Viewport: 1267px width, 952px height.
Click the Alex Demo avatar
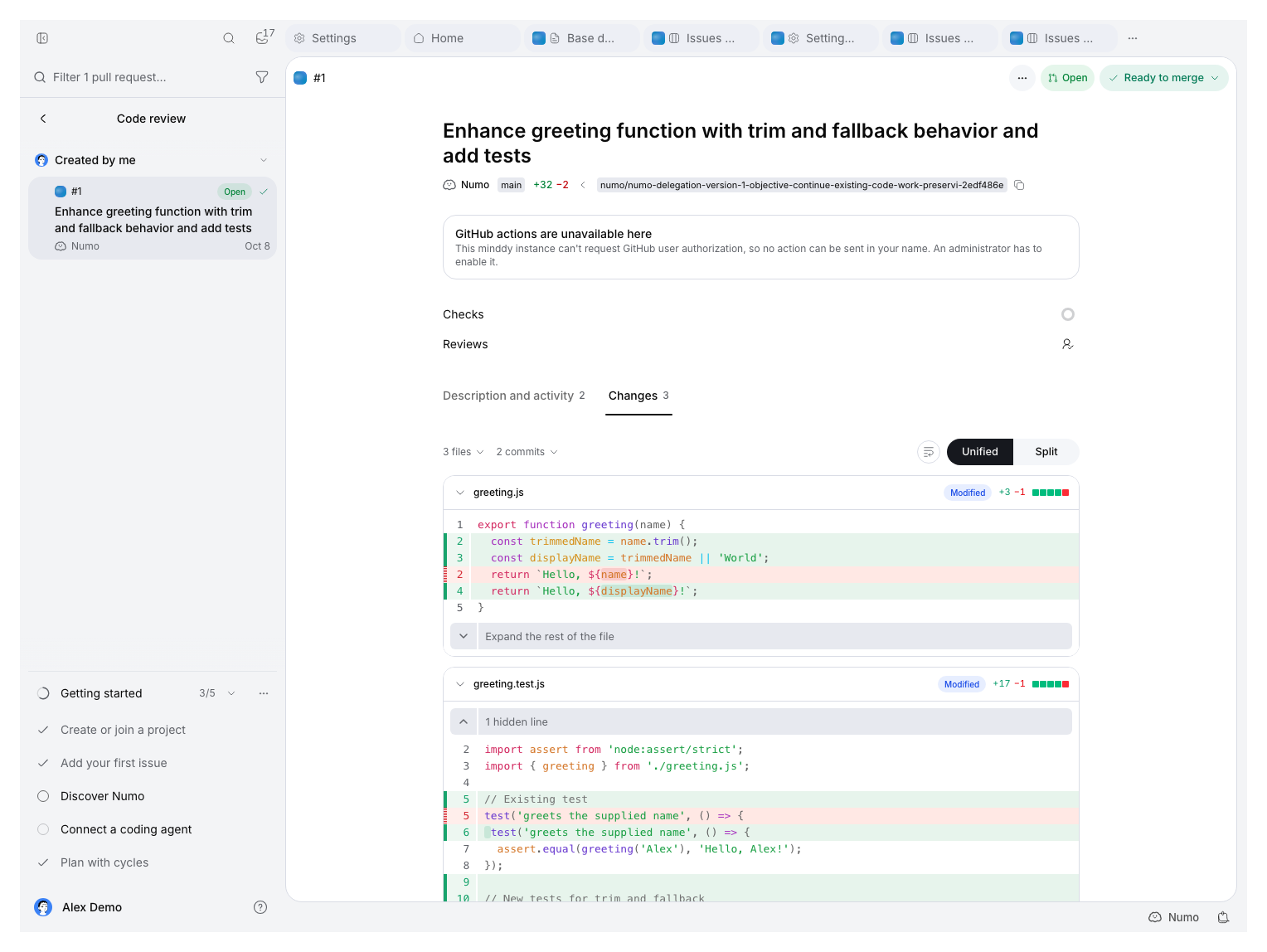coord(43,907)
